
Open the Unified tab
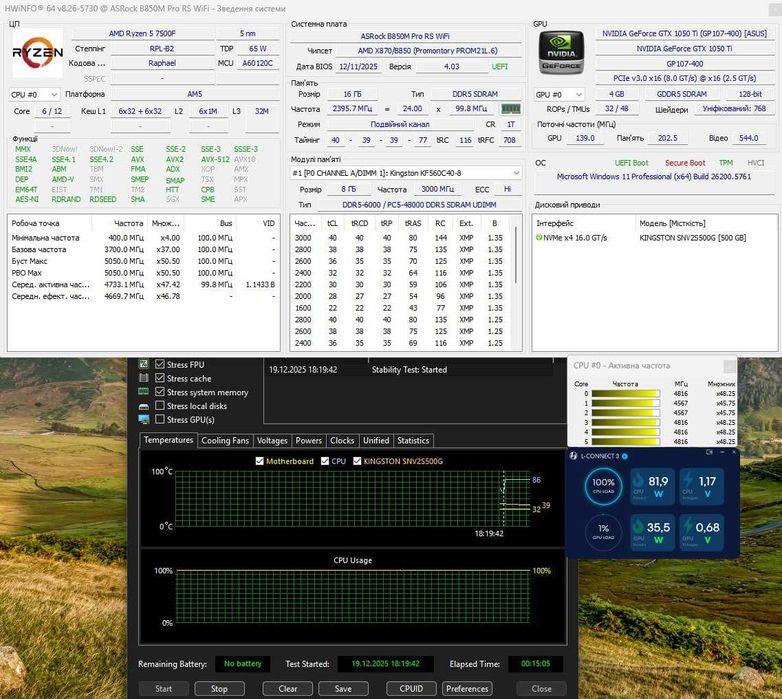[x=376, y=441]
